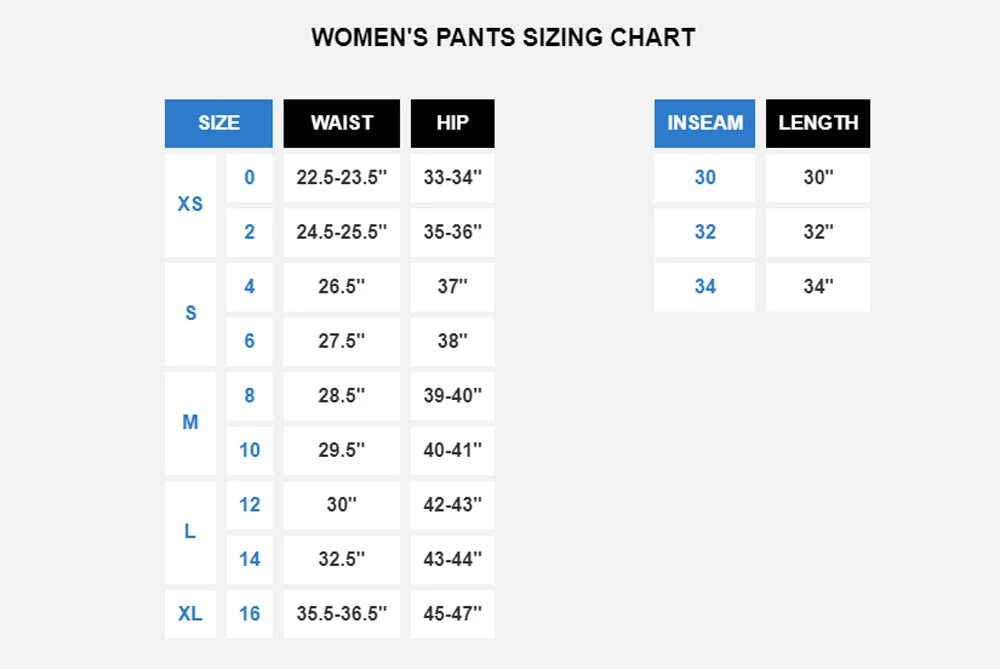1000x669 pixels.
Task: Click the M size group cell
Action: click(x=190, y=423)
